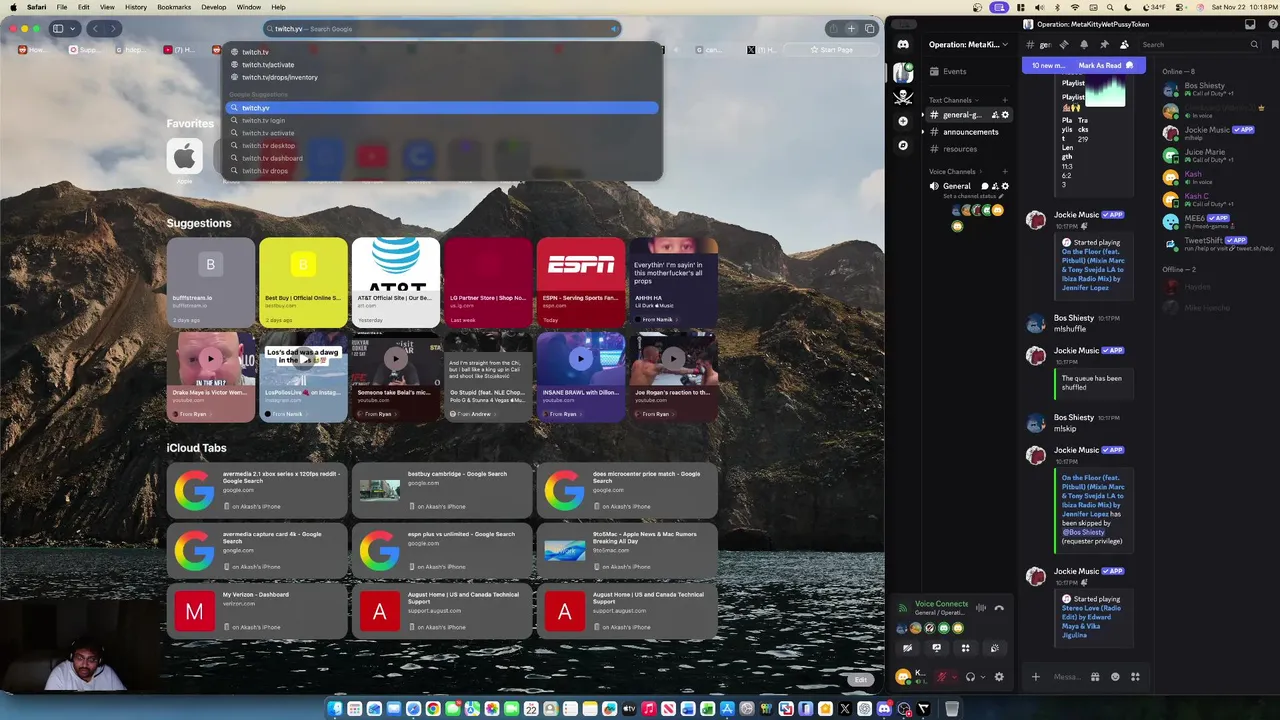Open the Stereo Love song link in Discord
The width and height of the screenshot is (1280, 720).
1093,621
